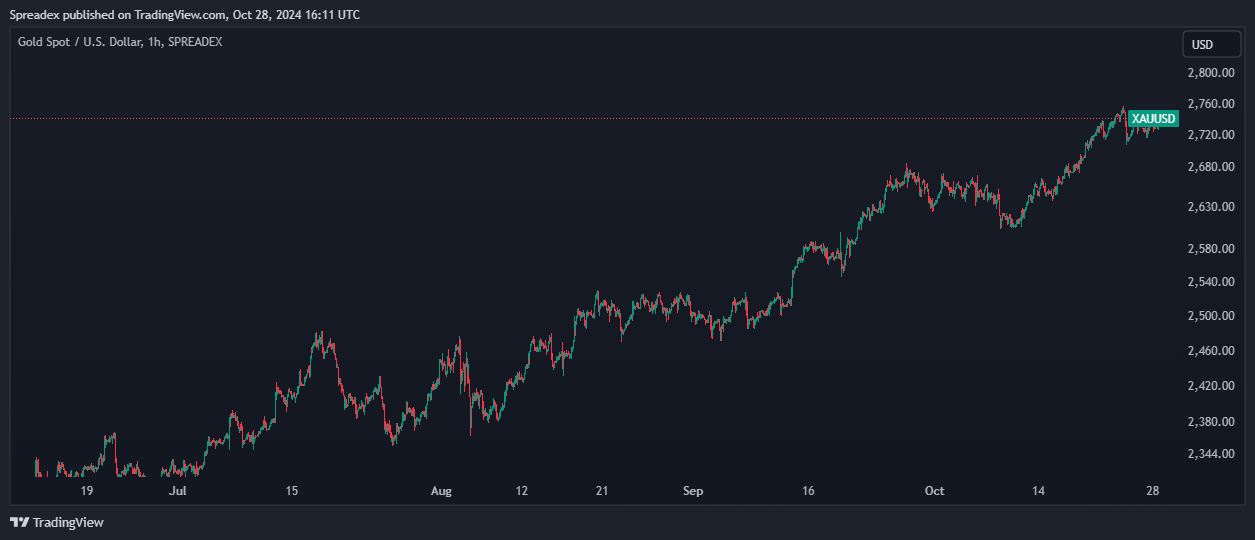The width and height of the screenshot is (1255, 540).
Task: Click the 2,500.00 price axis label
Action: click(x=1209, y=316)
